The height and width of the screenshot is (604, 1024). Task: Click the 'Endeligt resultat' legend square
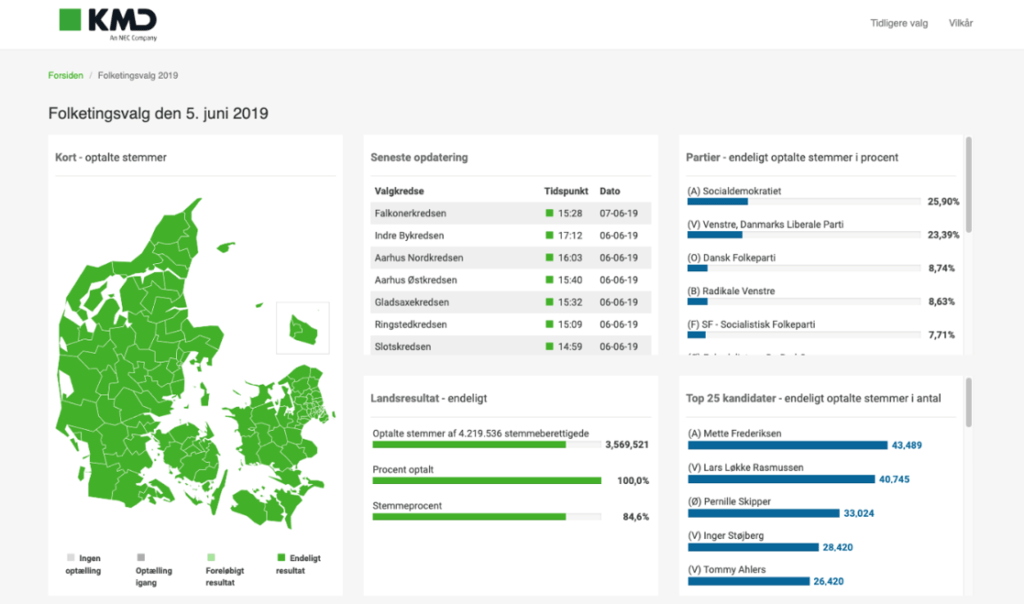281,557
